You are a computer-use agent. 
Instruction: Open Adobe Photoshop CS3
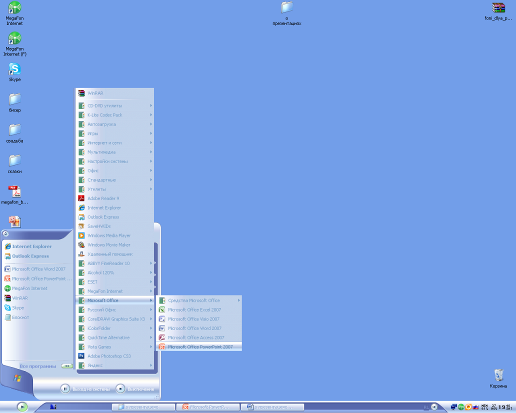(115, 356)
